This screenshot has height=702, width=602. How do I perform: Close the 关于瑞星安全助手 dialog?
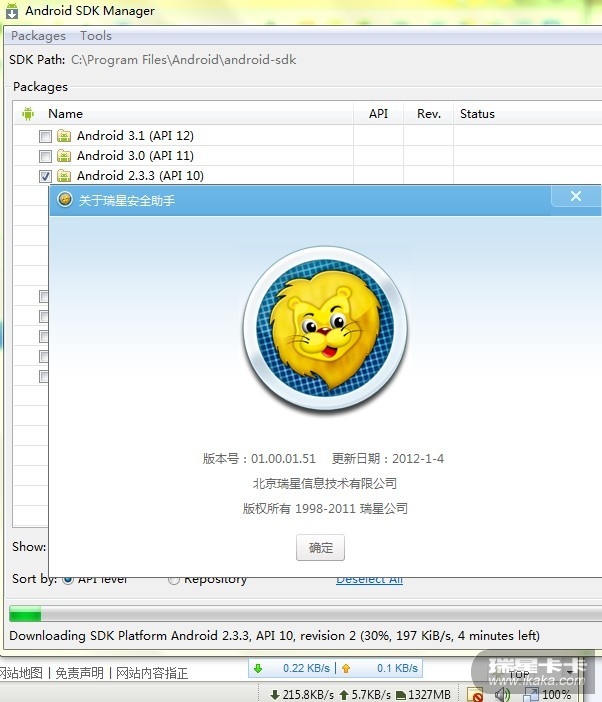coord(576,197)
